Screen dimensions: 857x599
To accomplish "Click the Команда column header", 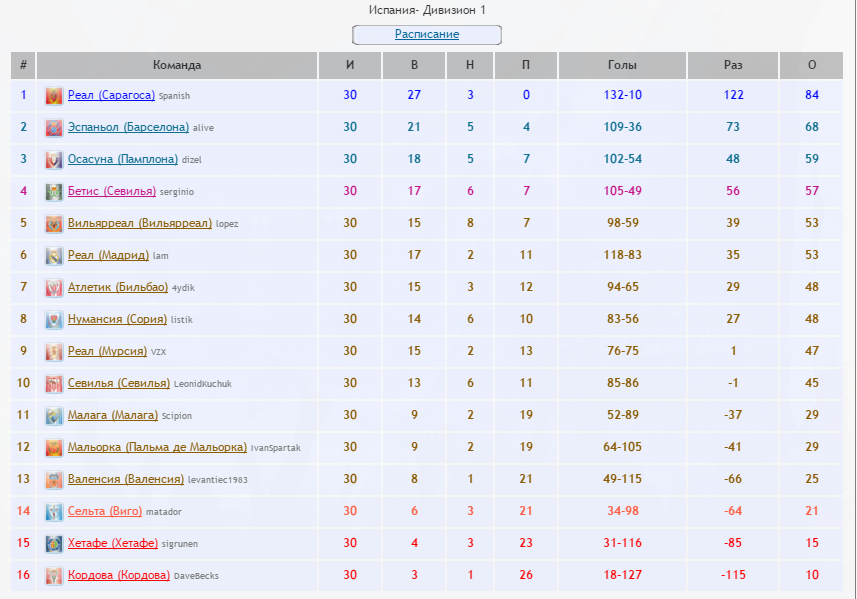I will (x=177, y=65).
